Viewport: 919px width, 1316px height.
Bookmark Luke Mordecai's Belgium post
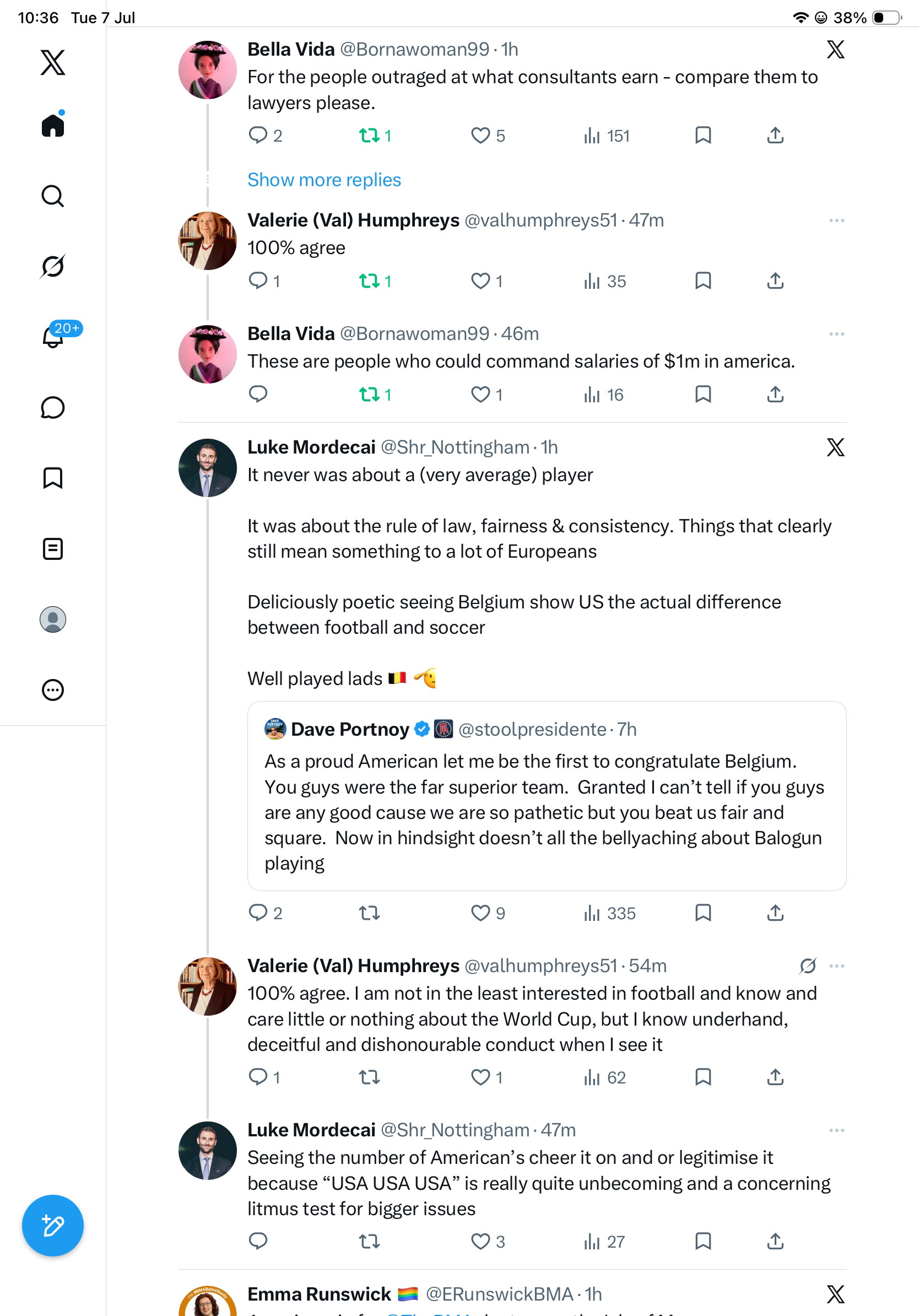(703, 913)
